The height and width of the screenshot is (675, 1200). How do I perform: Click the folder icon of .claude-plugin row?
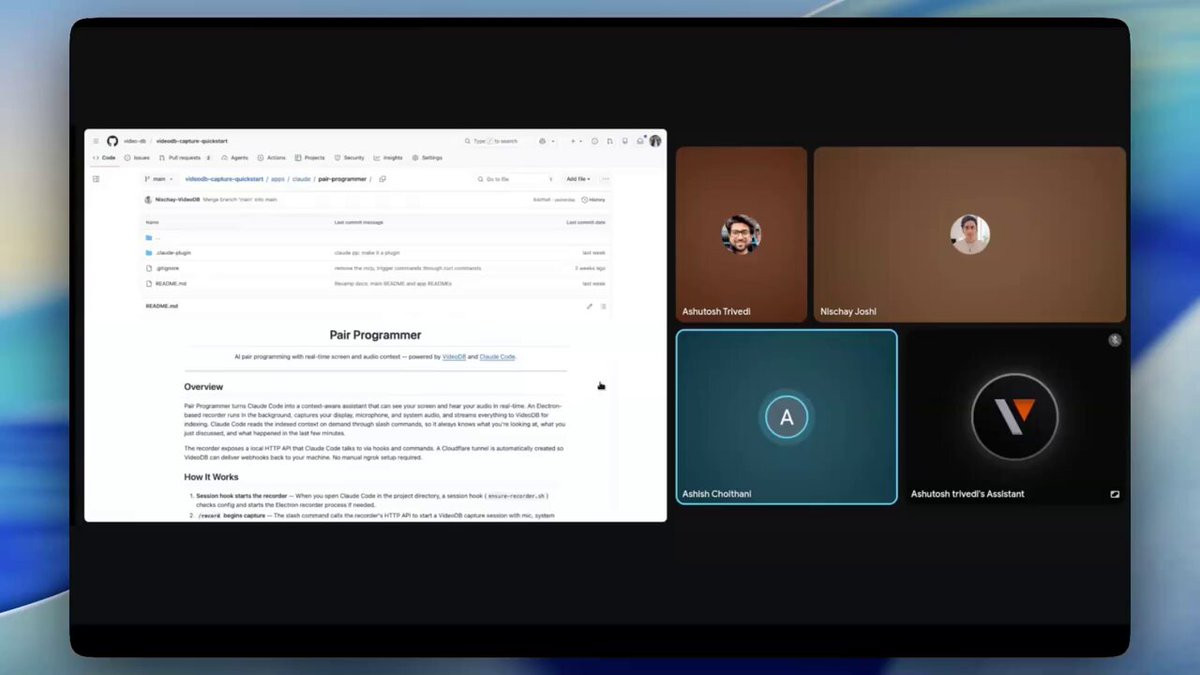149,253
